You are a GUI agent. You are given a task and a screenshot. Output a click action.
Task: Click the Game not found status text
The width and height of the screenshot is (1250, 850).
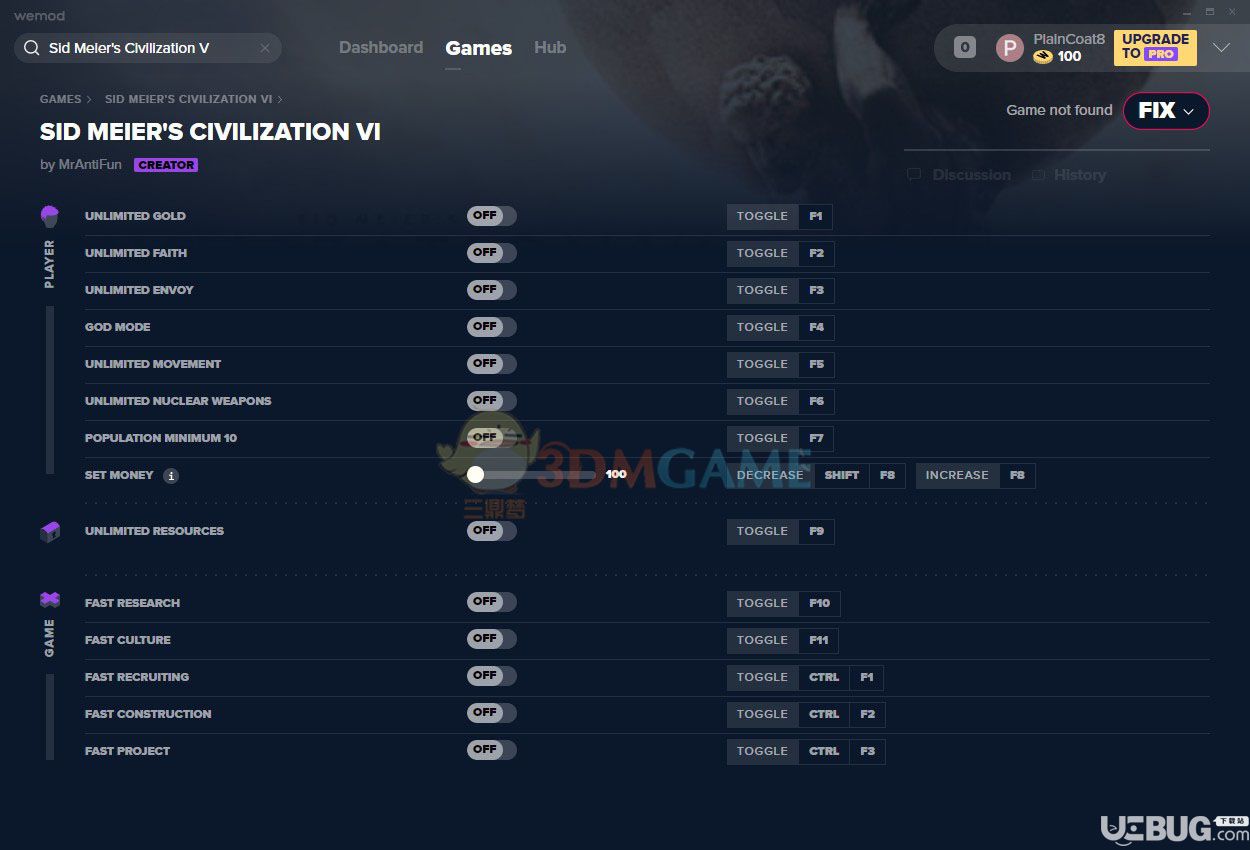click(1059, 110)
